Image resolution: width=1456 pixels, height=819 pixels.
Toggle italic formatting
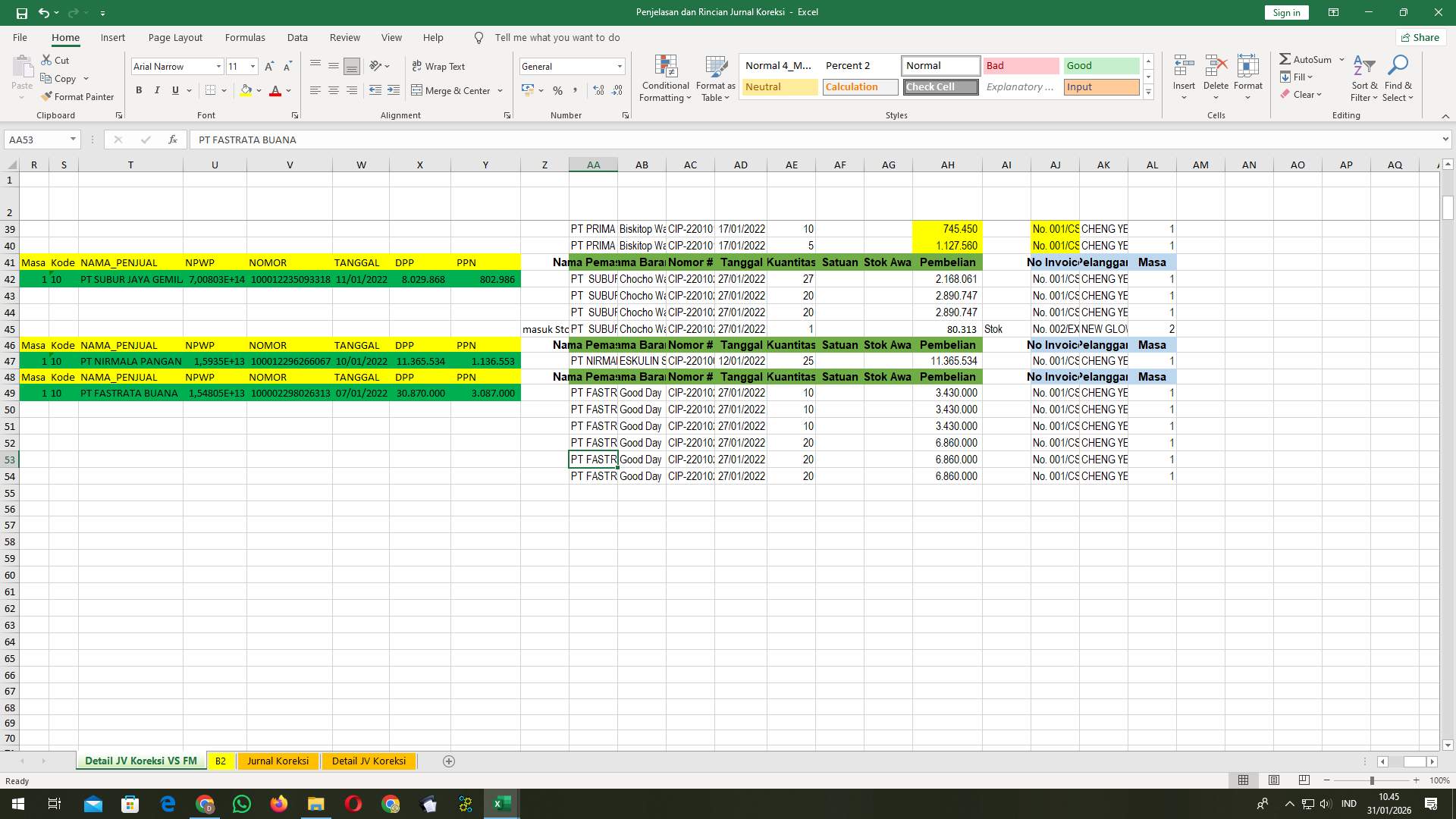pos(157,90)
